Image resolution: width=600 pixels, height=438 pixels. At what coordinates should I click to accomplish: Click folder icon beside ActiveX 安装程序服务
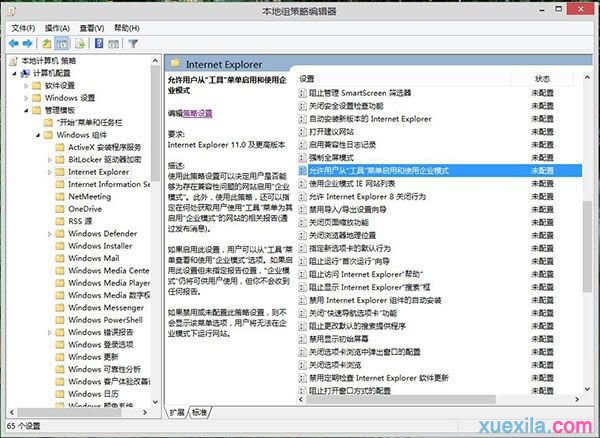pos(60,147)
